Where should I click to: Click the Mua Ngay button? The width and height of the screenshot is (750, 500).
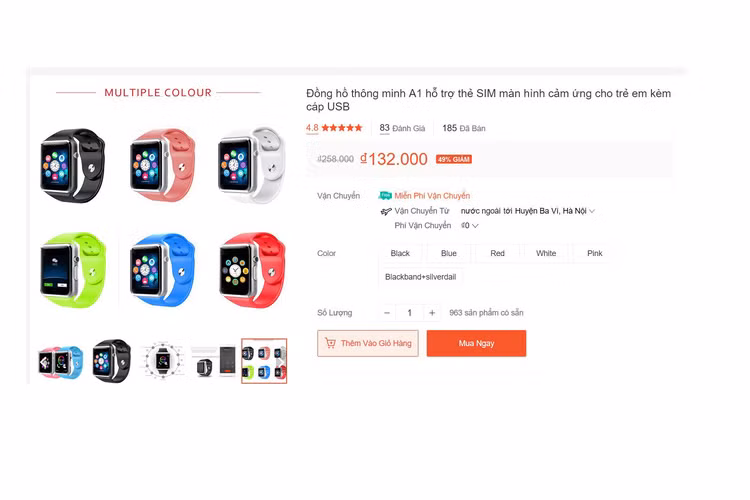pyautogui.click(x=476, y=343)
